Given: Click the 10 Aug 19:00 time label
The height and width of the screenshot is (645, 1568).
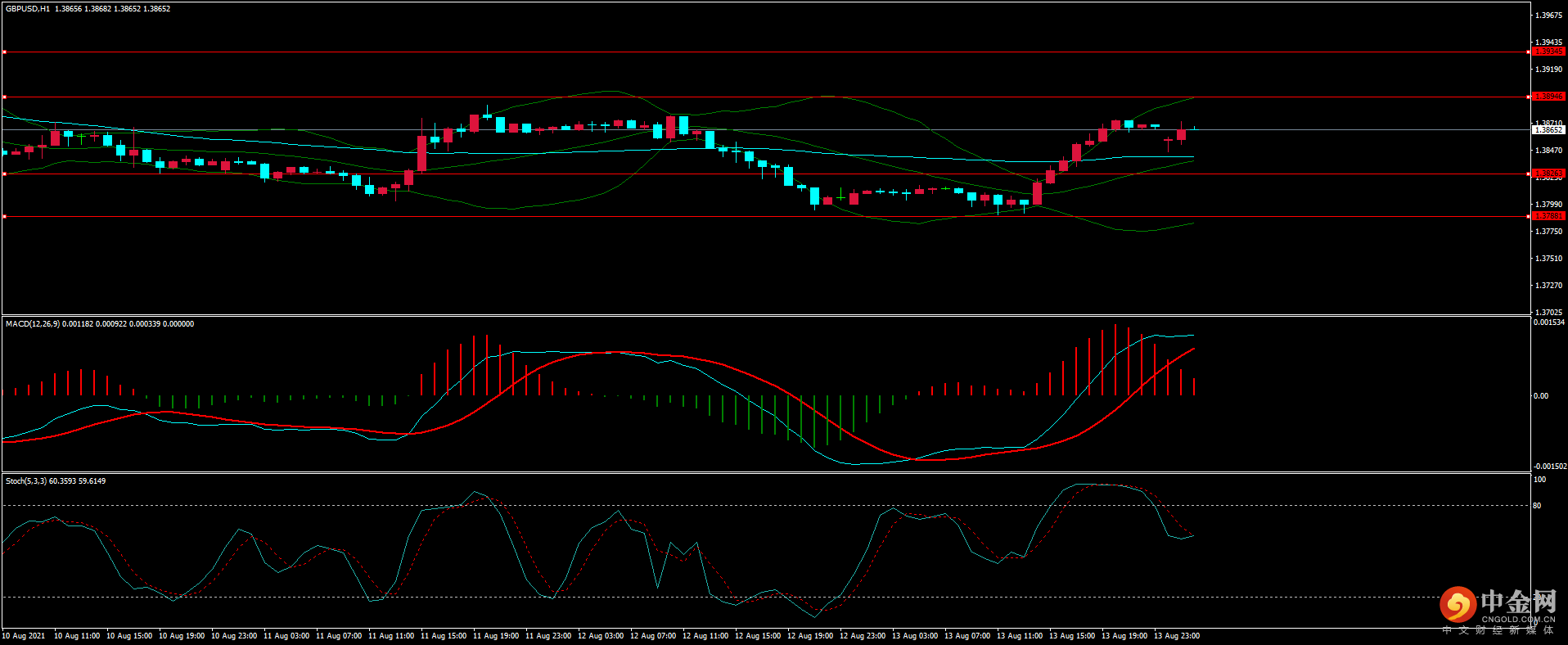Looking at the screenshot, I should click(182, 636).
